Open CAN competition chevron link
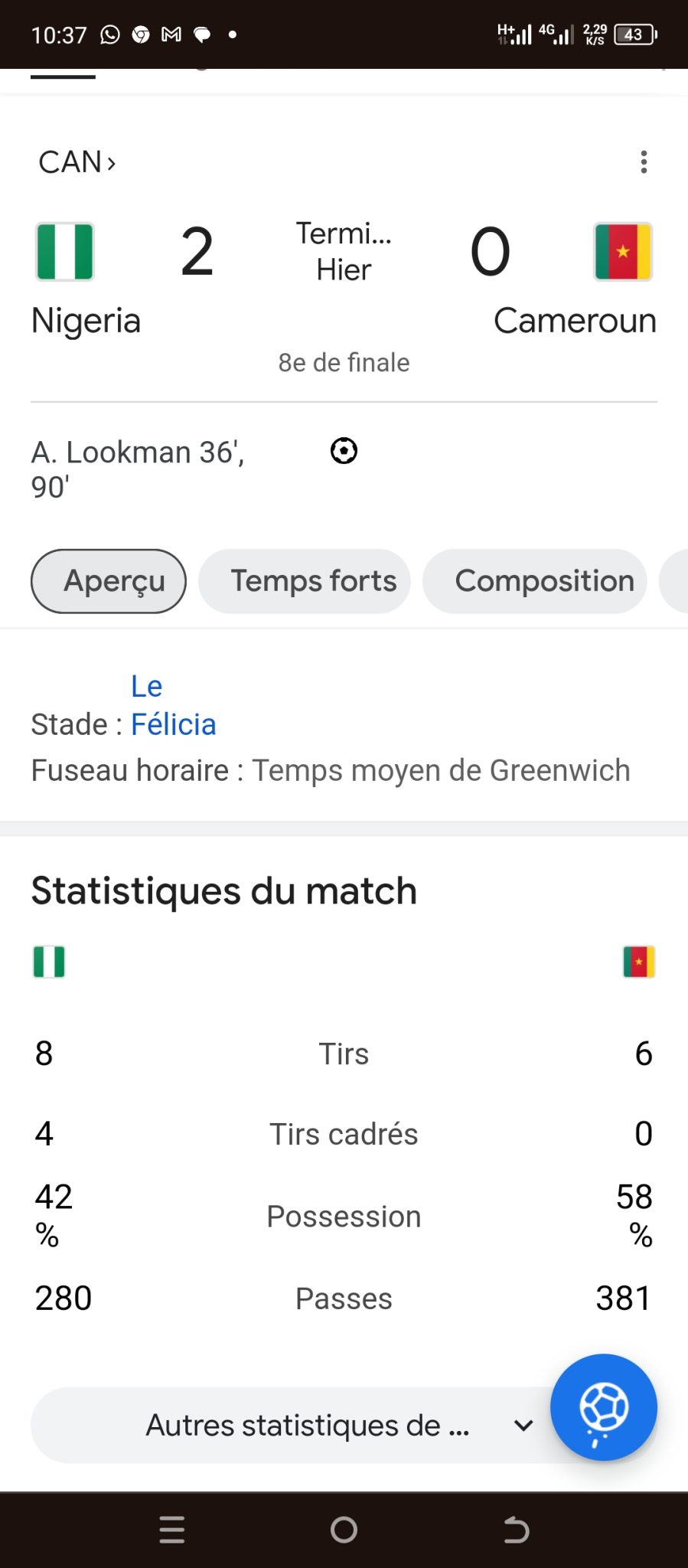The height and width of the screenshot is (1568, 688). click(77, 162)
